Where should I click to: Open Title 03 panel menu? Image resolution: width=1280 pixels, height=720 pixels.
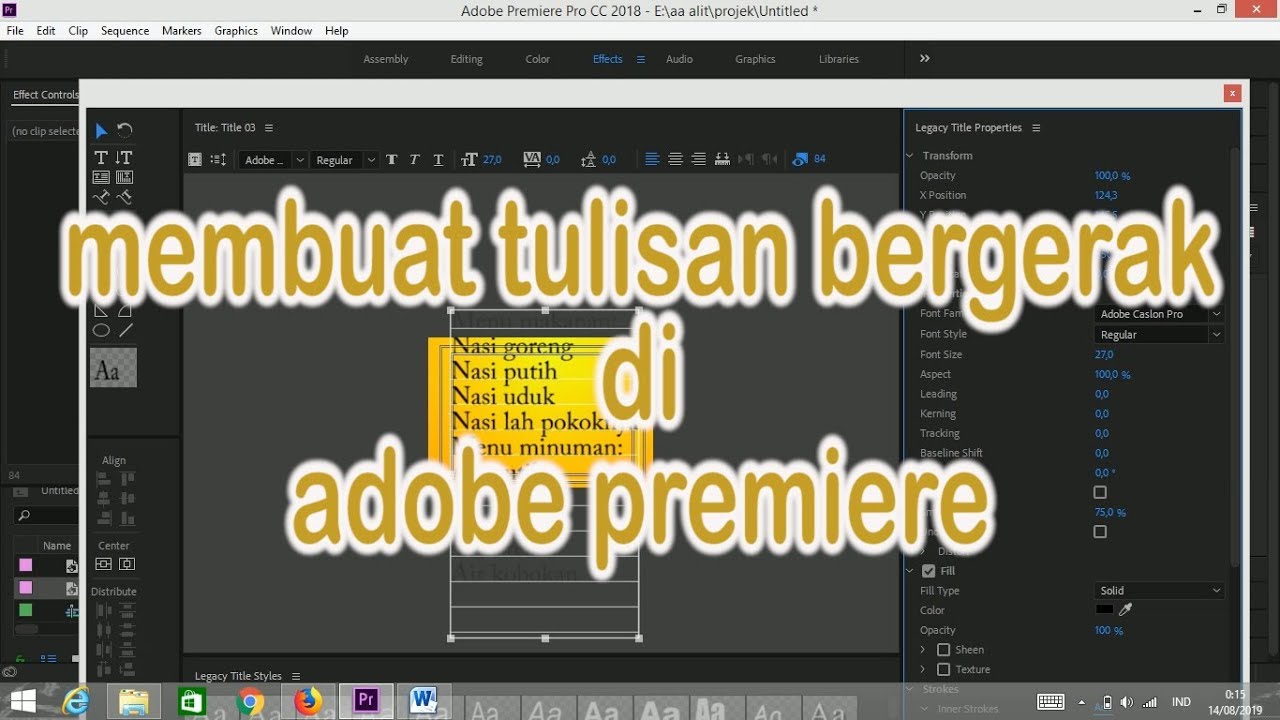coord(269,128)
